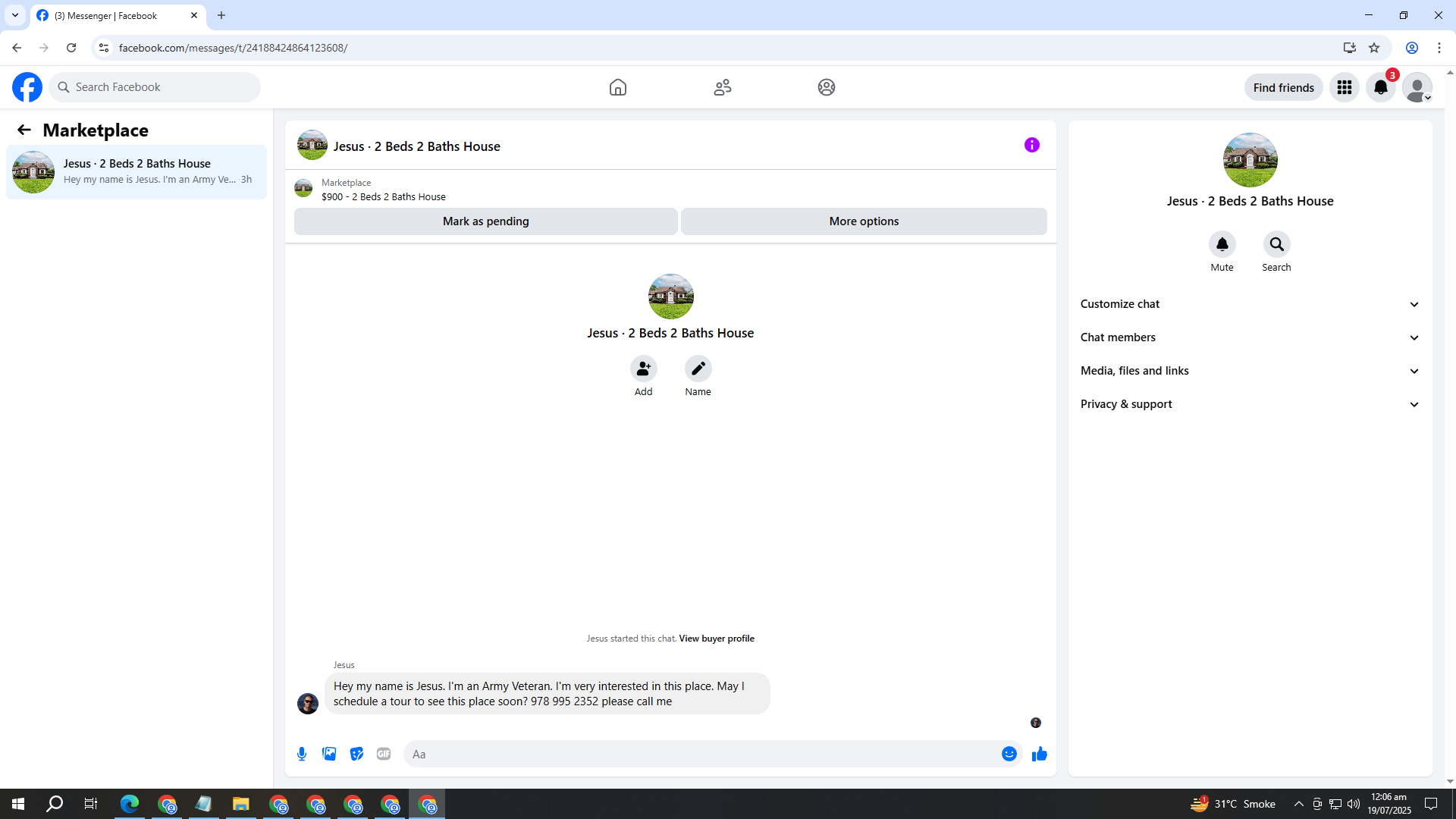Mute this conversation with the bell
Viewport: 1456px width, 819px height.
pos(1222,244)
